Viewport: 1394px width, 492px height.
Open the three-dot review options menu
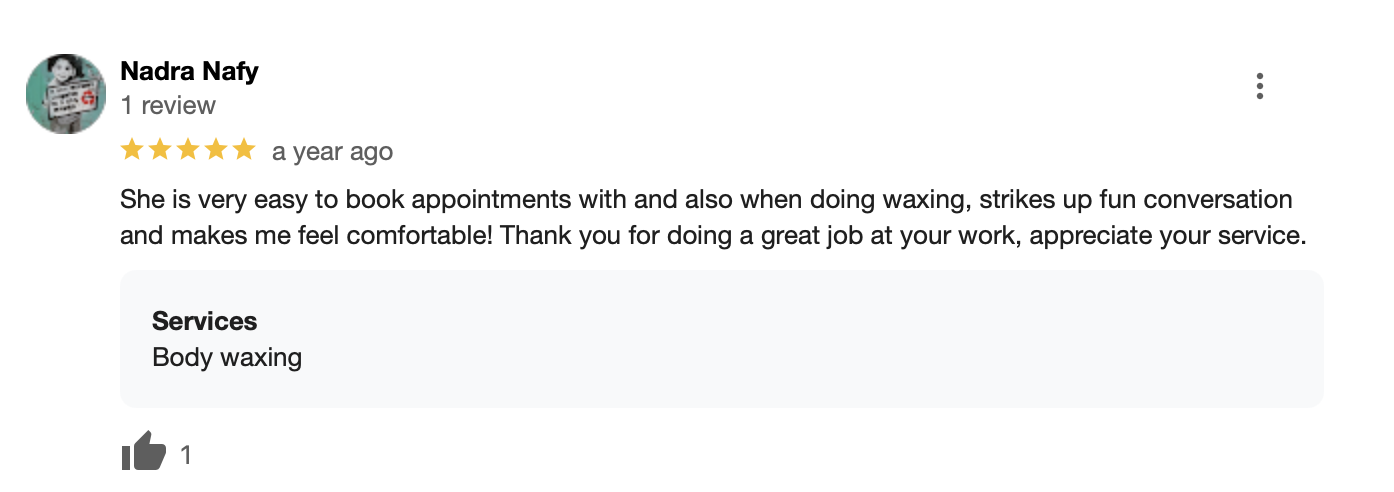[1259, 87]
